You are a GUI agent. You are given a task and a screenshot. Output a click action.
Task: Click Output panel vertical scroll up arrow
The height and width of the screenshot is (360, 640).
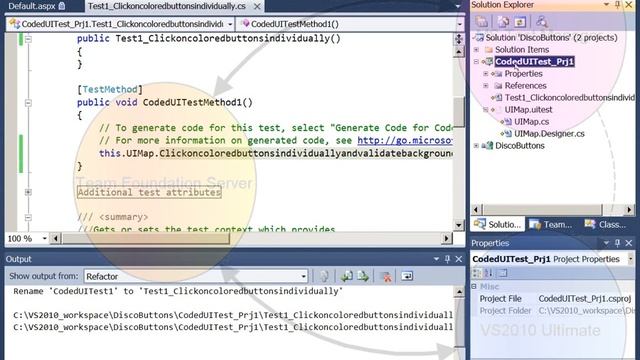point(459,292)
